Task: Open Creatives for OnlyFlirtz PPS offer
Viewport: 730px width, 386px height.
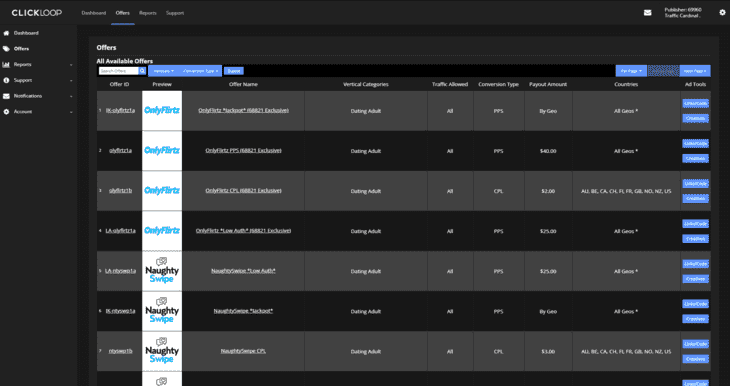Action: (x=696, y=158)
